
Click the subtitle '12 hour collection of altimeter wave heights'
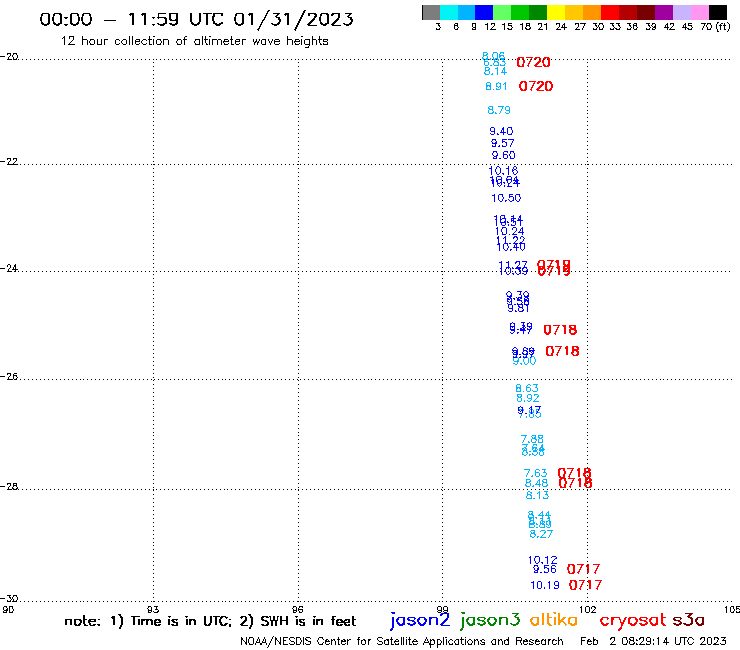coord(194,41)
